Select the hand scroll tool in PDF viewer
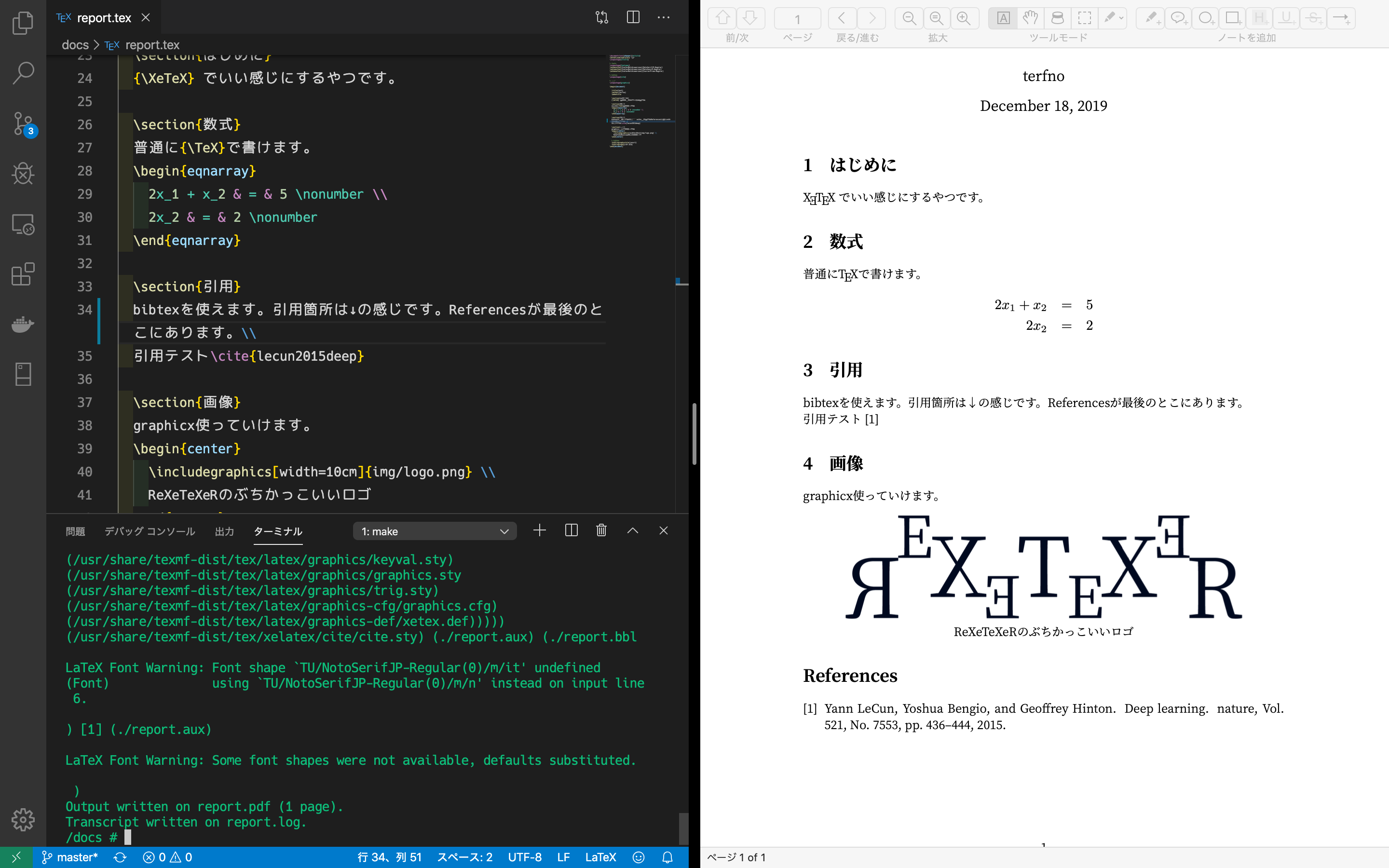The height and width of the screenshot is (868, 1389). 1030,18
